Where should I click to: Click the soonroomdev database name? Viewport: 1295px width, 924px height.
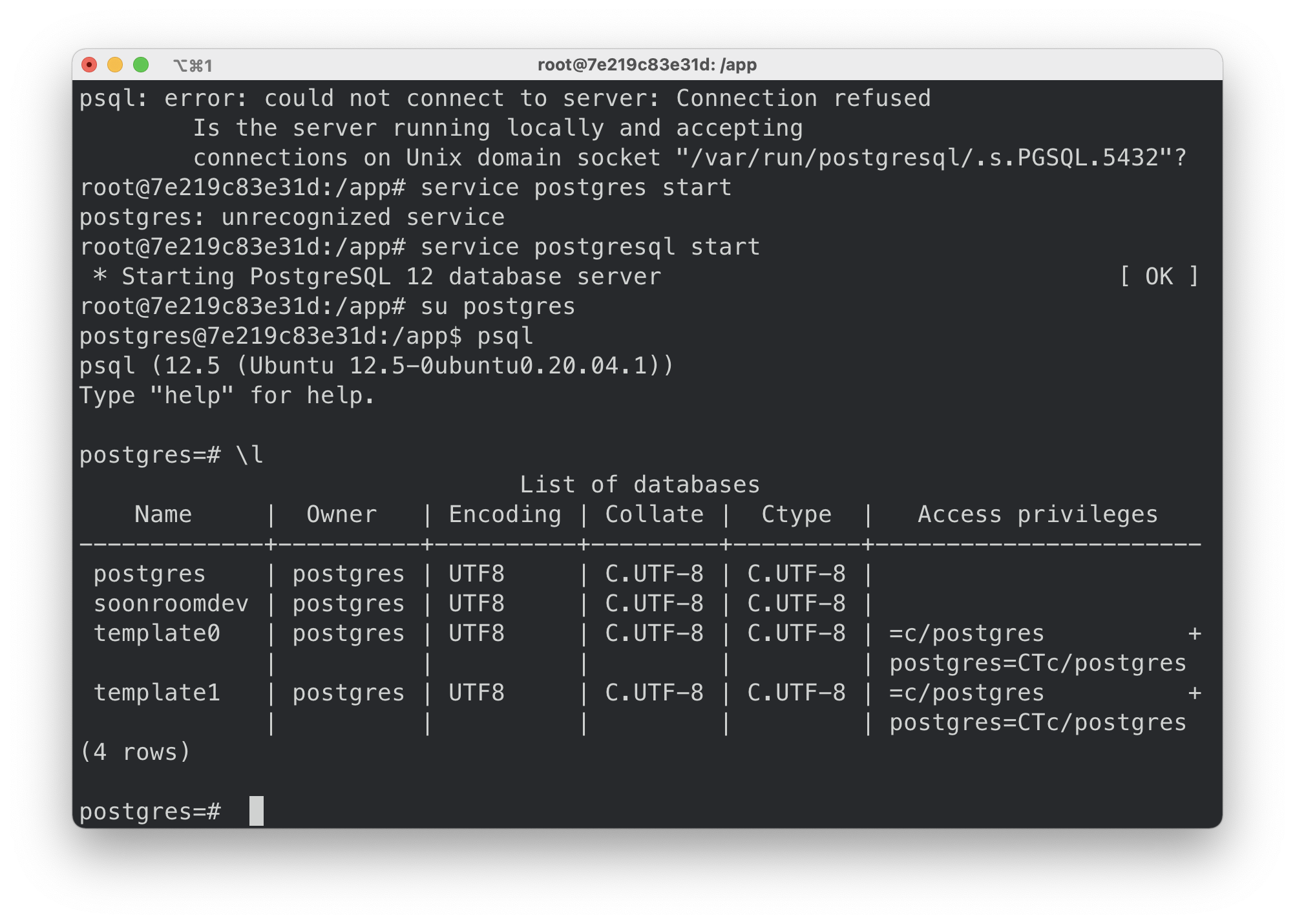[x=171, y=604]
